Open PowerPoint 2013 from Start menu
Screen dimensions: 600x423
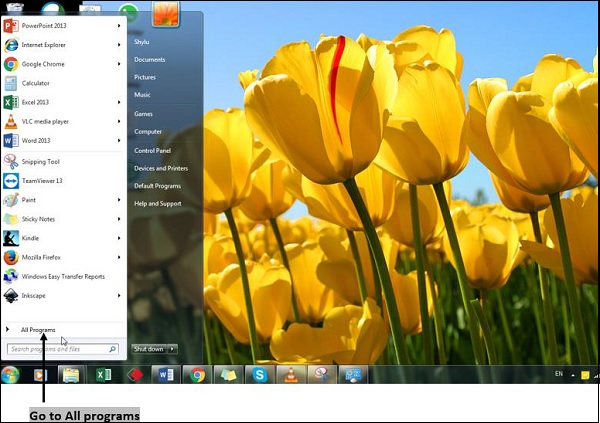[x=43, y=26]
